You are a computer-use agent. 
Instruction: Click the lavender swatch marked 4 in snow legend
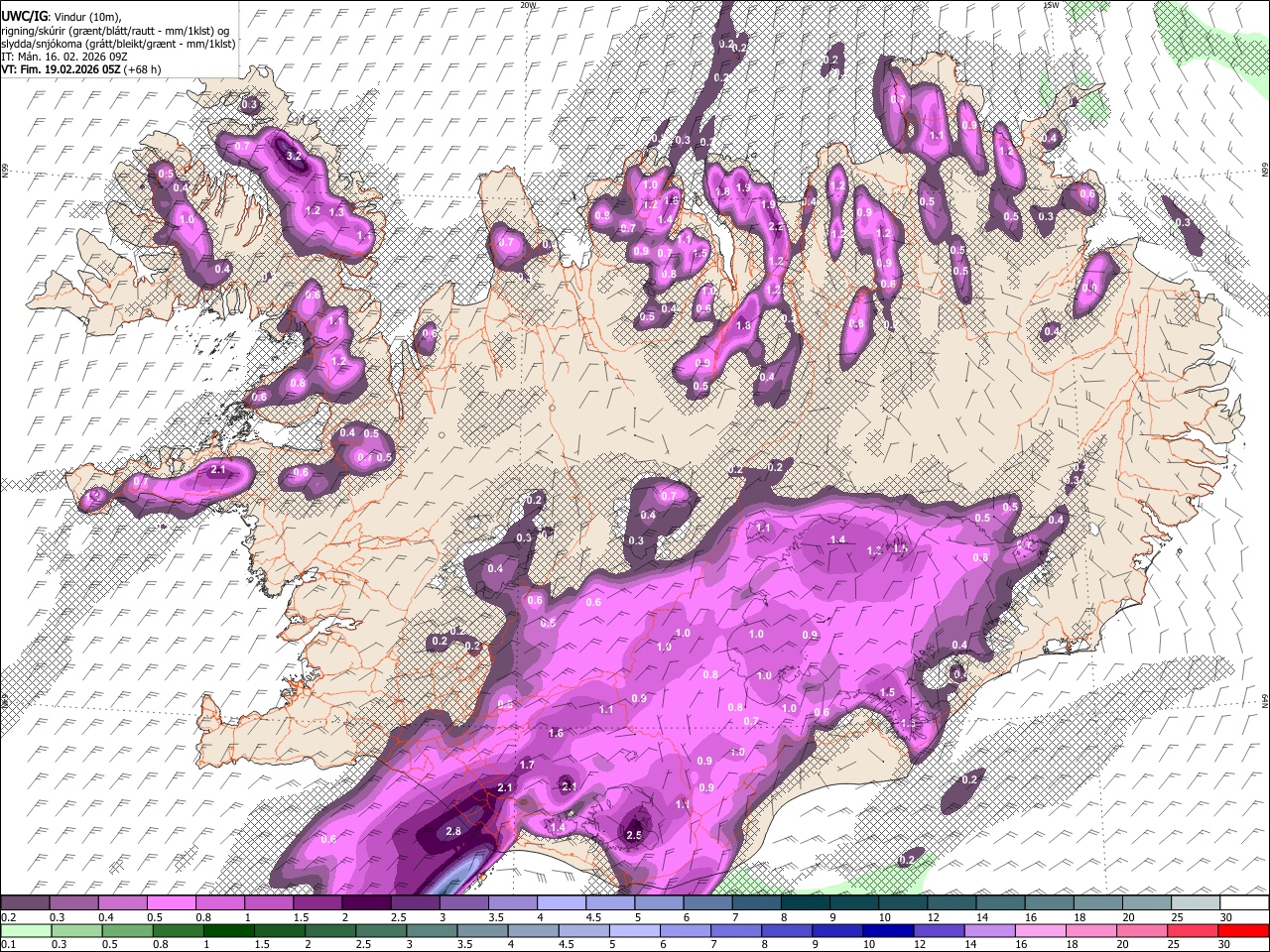tap(562, 902)
